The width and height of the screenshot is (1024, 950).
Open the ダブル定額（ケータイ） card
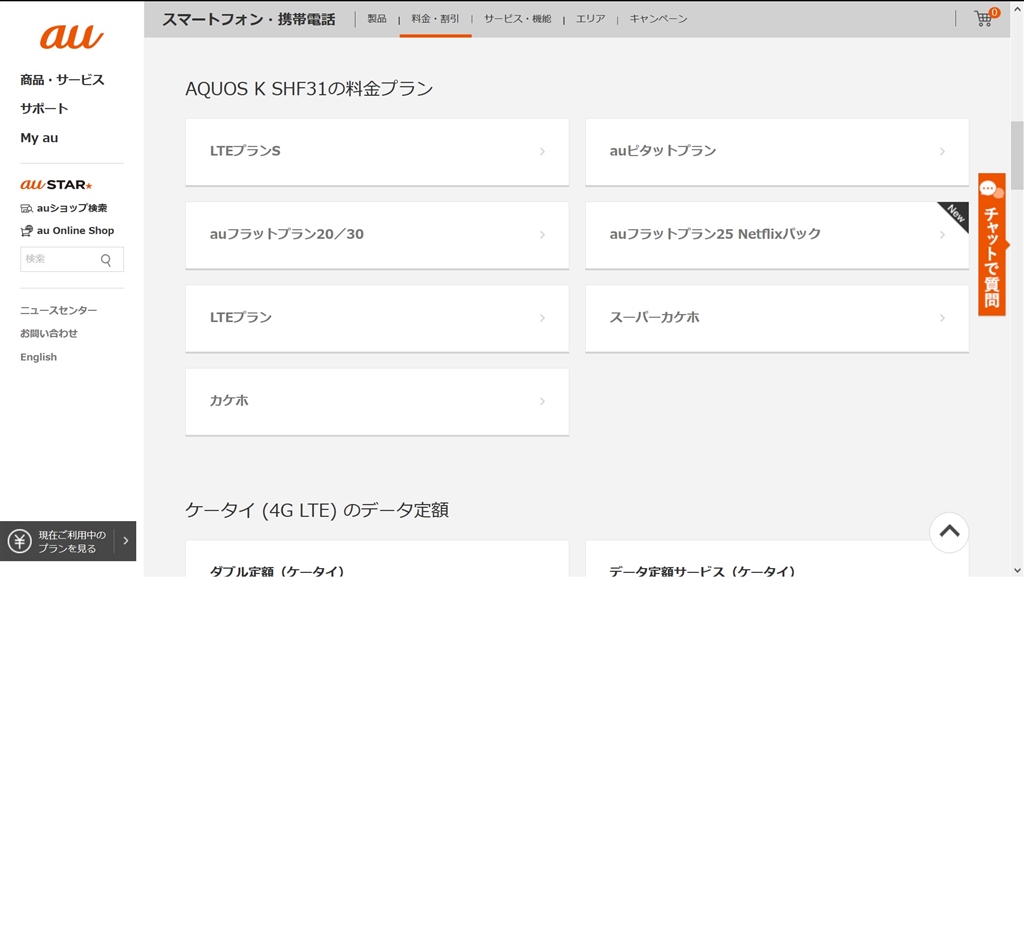tap(377, 558)
